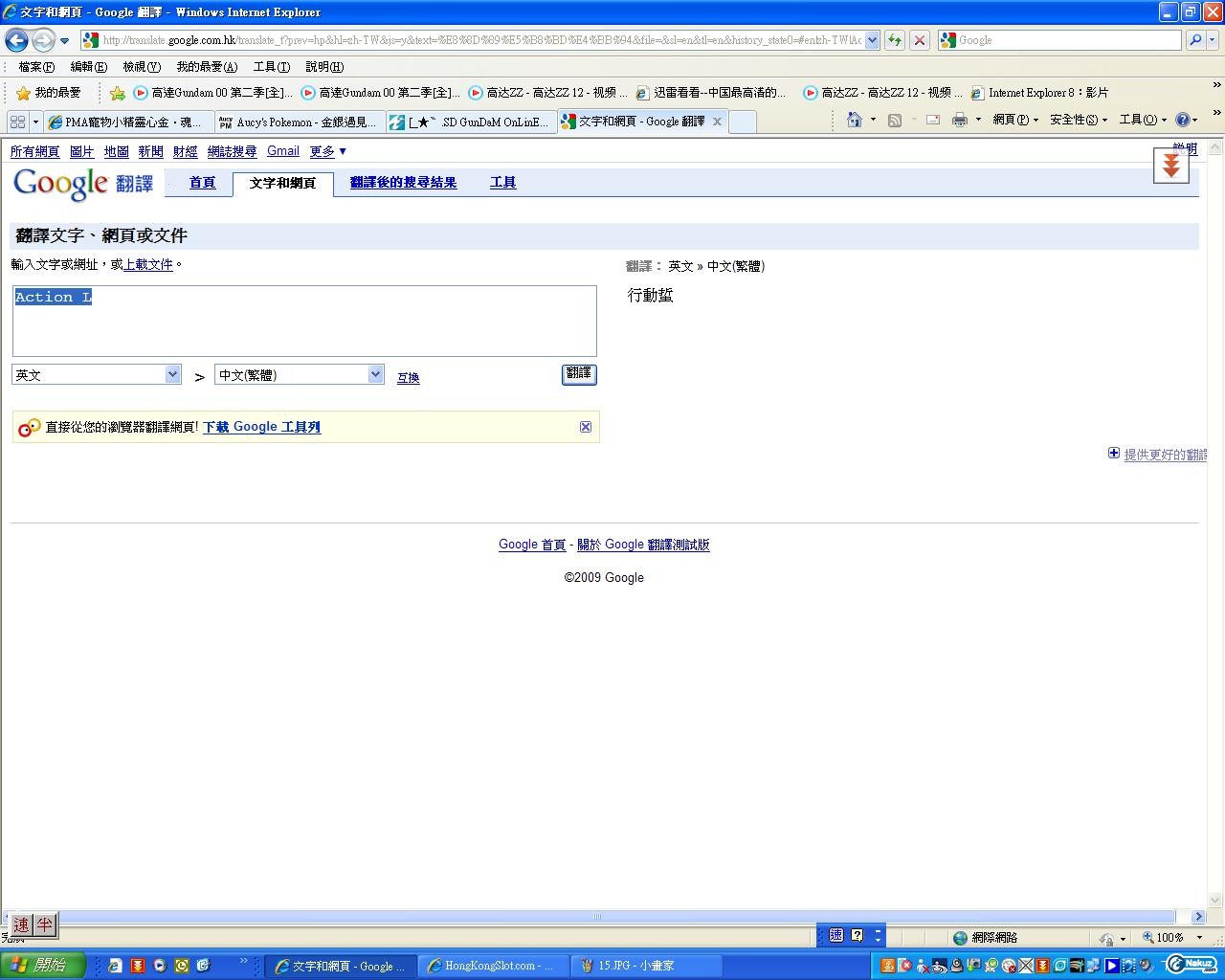Open the 工具(T) menu in menu bar
Image resolution: width=1225 pixels, height=980 pixels.
[271, 67]
